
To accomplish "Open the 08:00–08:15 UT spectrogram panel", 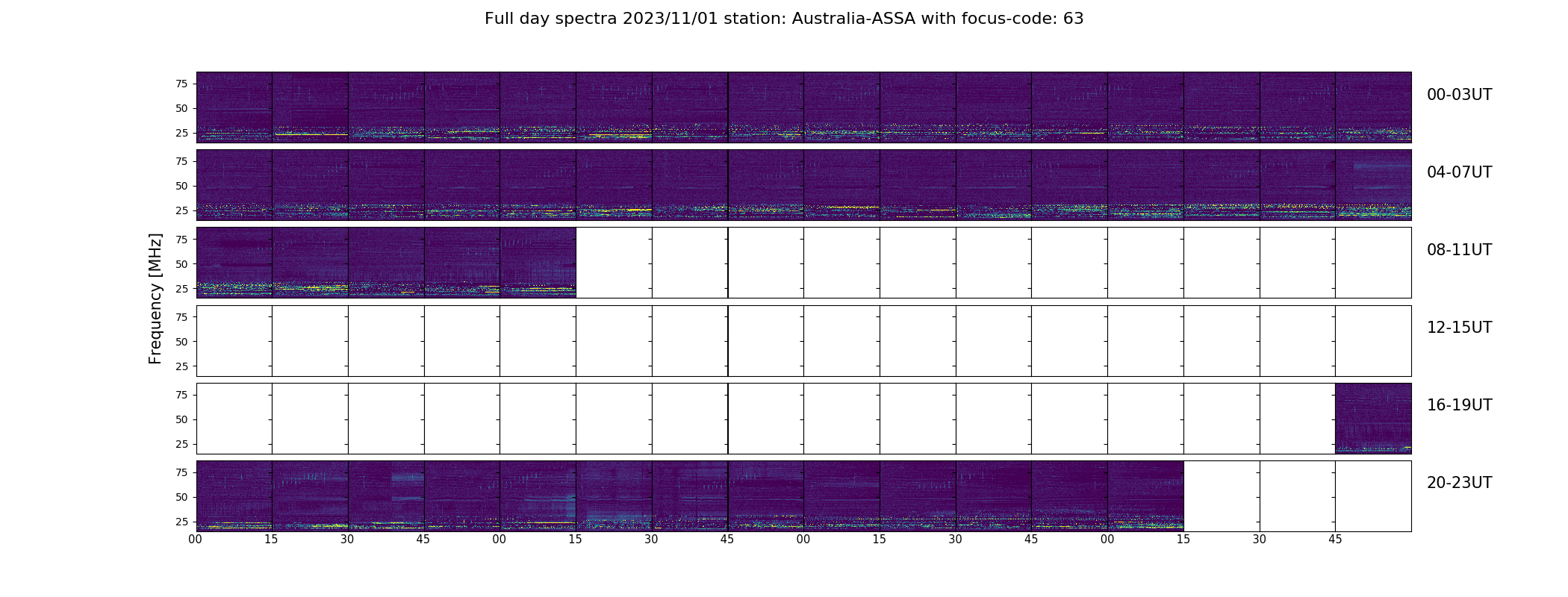I will click(234, 263).
